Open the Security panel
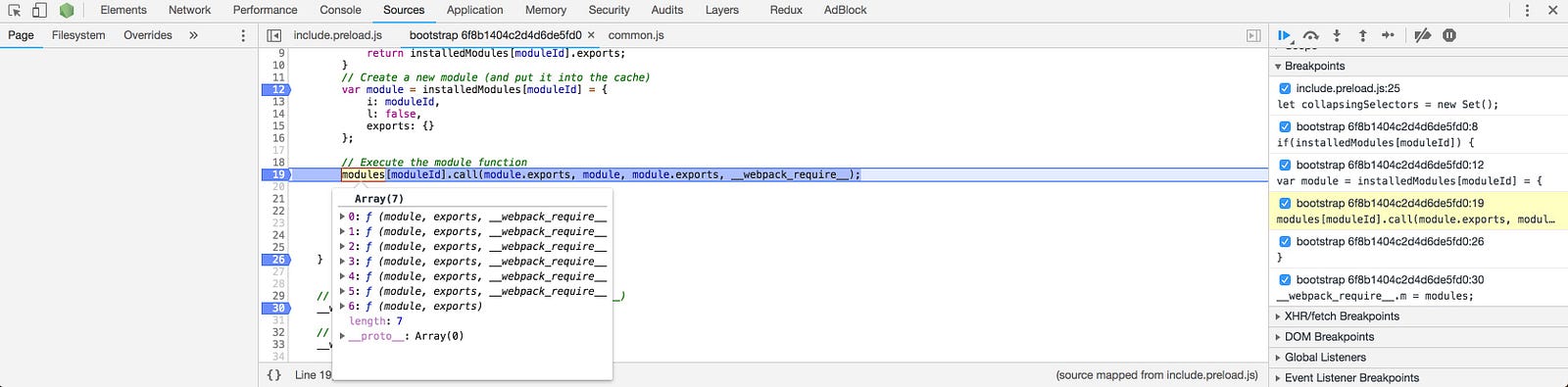Viewport: 1568px width, 387px height. pyautogui.click(x=610, y=10)
